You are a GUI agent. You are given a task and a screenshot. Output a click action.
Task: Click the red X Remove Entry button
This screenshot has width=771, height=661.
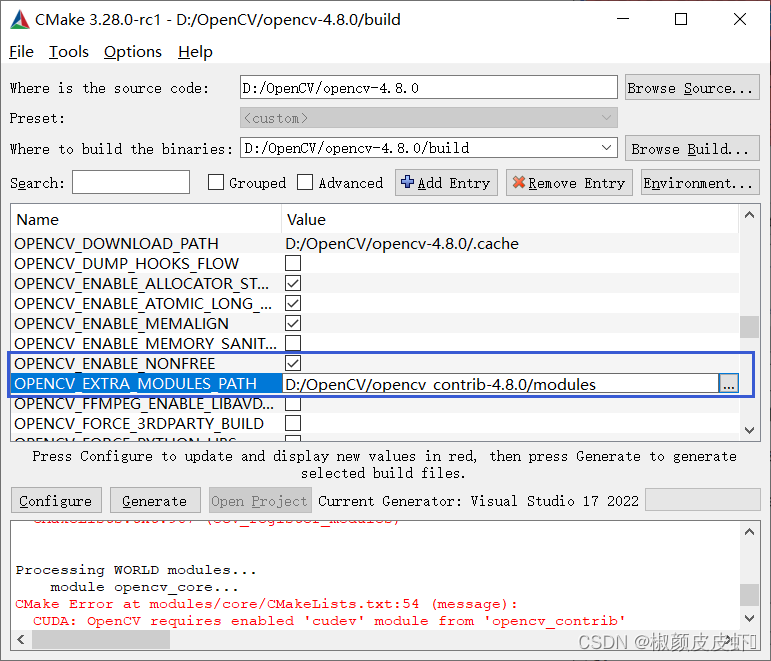click(x=569, y=183)
